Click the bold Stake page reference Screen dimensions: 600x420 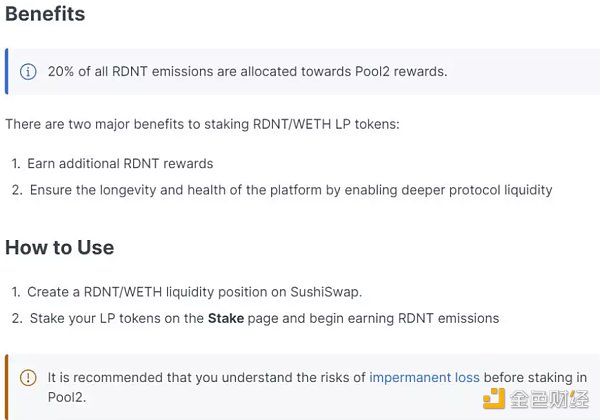click(x=226, y=318)
